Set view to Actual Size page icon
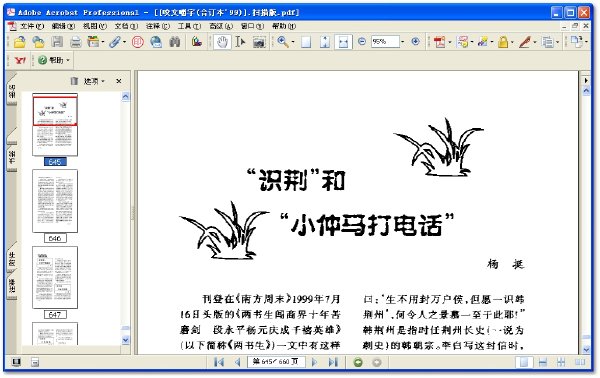The width and height of the screenshot is (600, 378). 306,42
